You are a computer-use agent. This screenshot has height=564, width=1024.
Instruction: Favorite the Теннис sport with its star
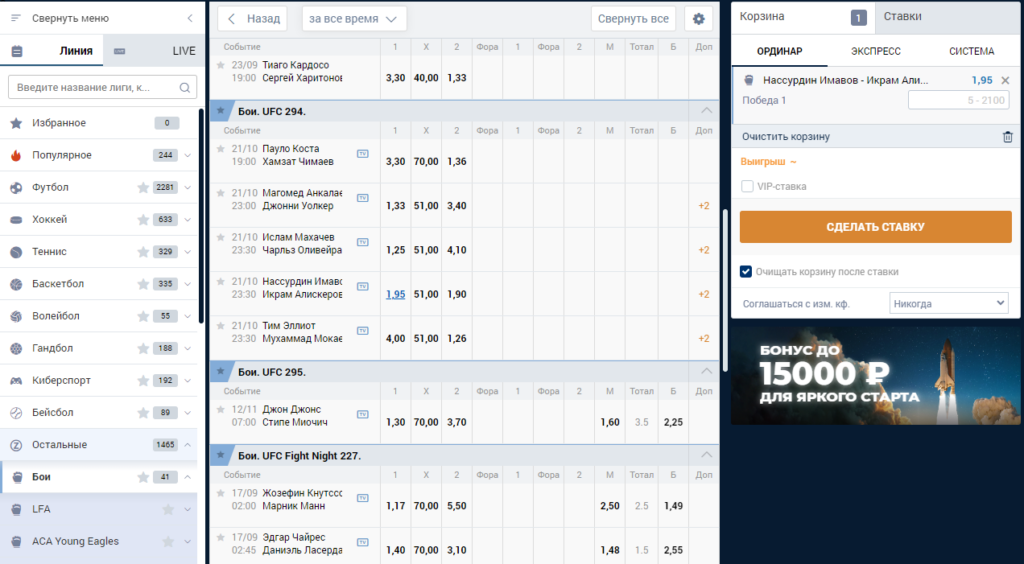click(143, 251)
